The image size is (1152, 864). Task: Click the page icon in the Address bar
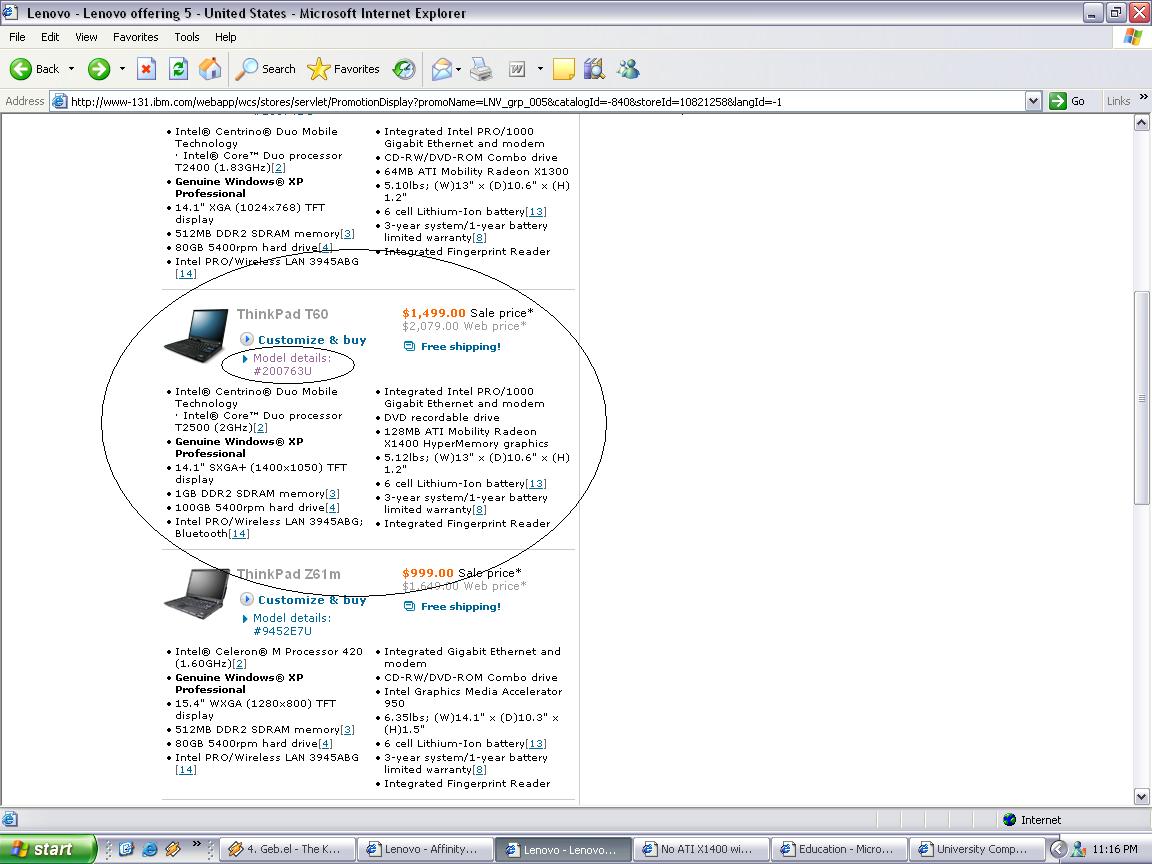pyautogui.click(x=60, y=101)
